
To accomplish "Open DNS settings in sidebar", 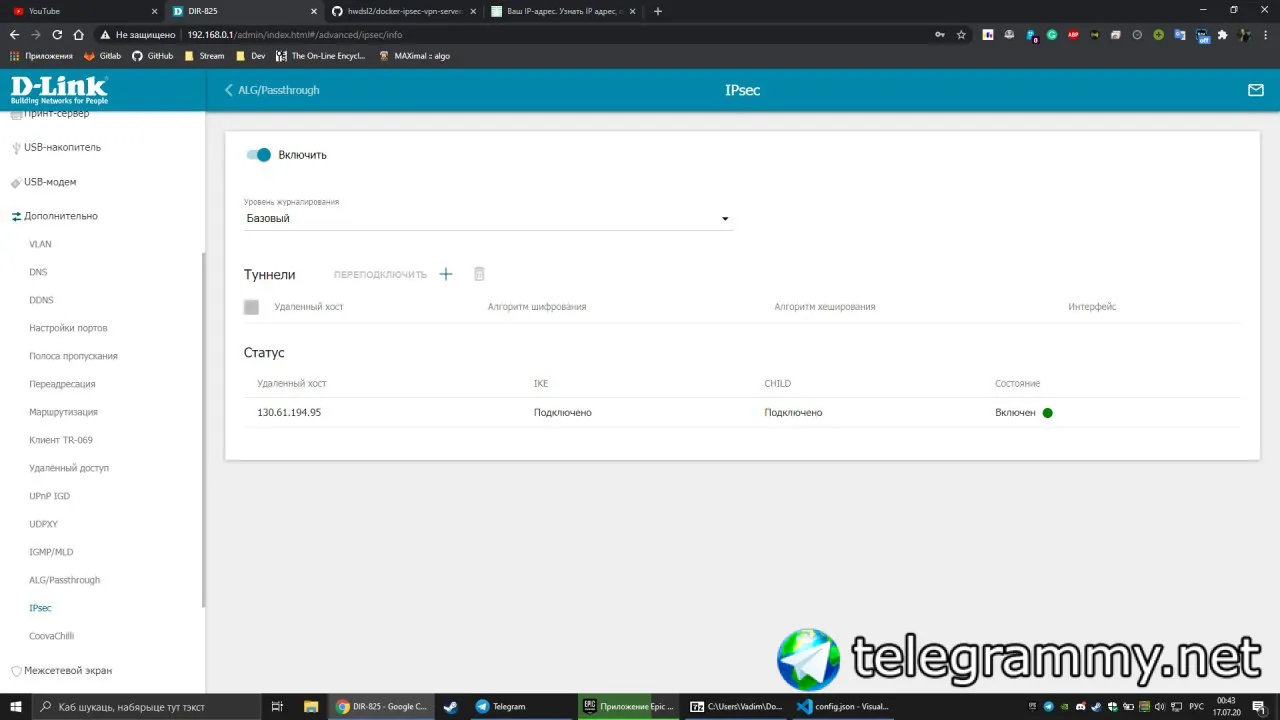I will pos(38,272).
